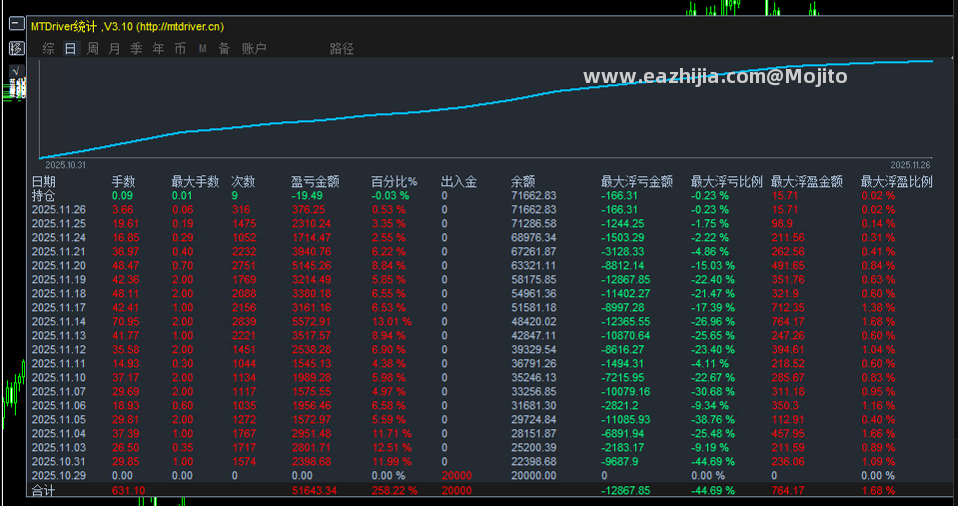This screenshot has height=506, width=958.
Task: Select the 2025.11.05 date row
Action: point(59,420)
